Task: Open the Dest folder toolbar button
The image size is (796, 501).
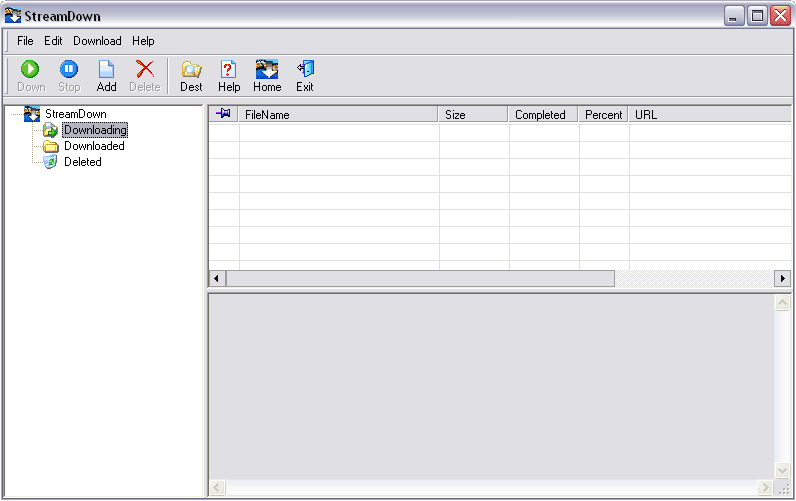Action: (191, 76)
